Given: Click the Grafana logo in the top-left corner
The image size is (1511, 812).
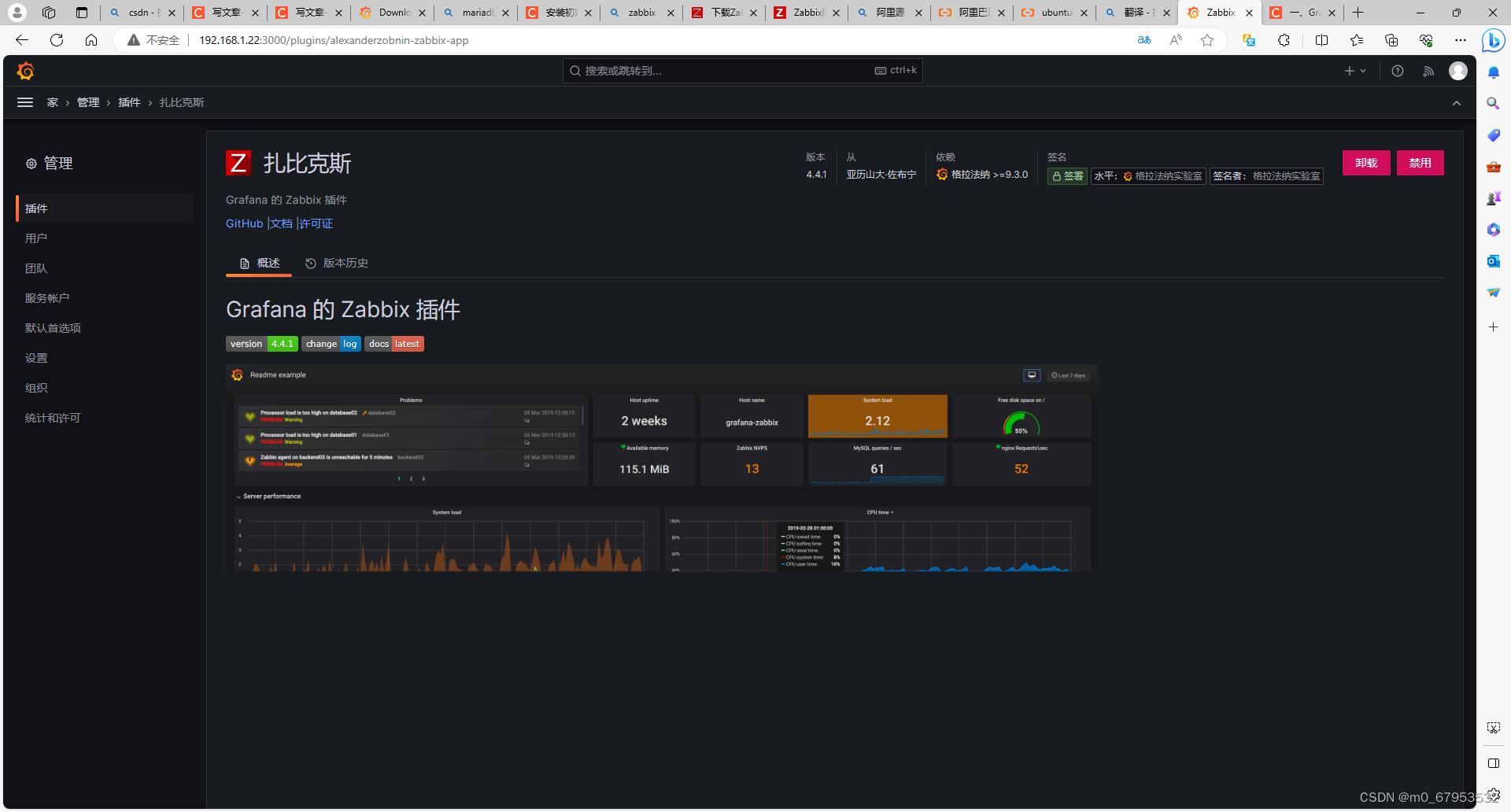Looking at the screenshot, I should [x=24, y=71].
